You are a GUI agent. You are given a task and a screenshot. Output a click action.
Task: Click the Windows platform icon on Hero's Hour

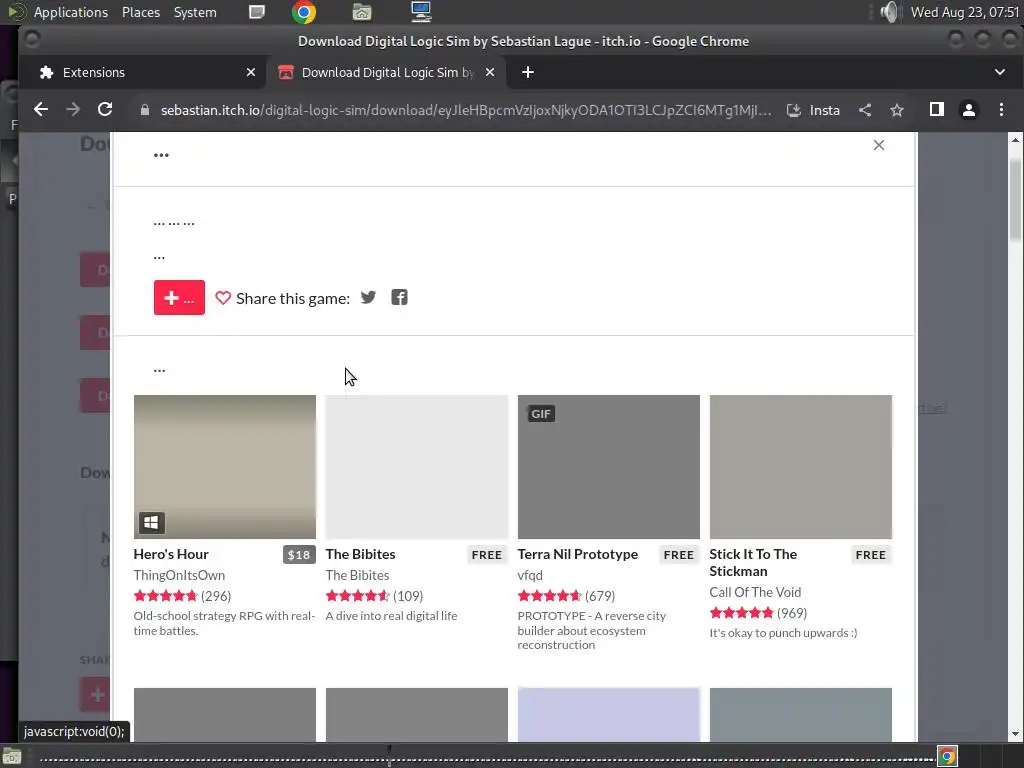click(x=152, y=522)
